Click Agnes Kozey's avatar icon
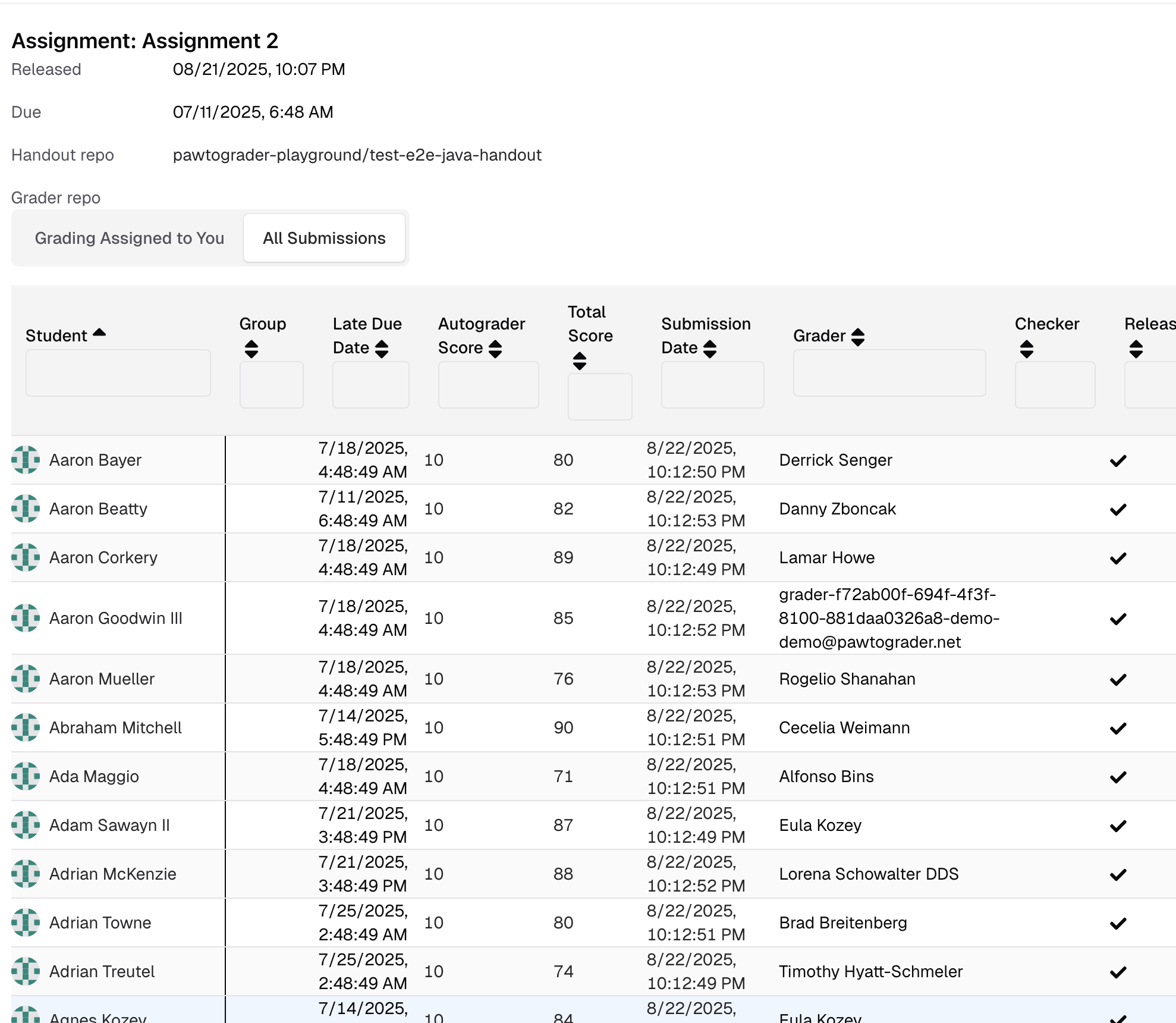1176x1023 pixels. [x=25, y=1015]
